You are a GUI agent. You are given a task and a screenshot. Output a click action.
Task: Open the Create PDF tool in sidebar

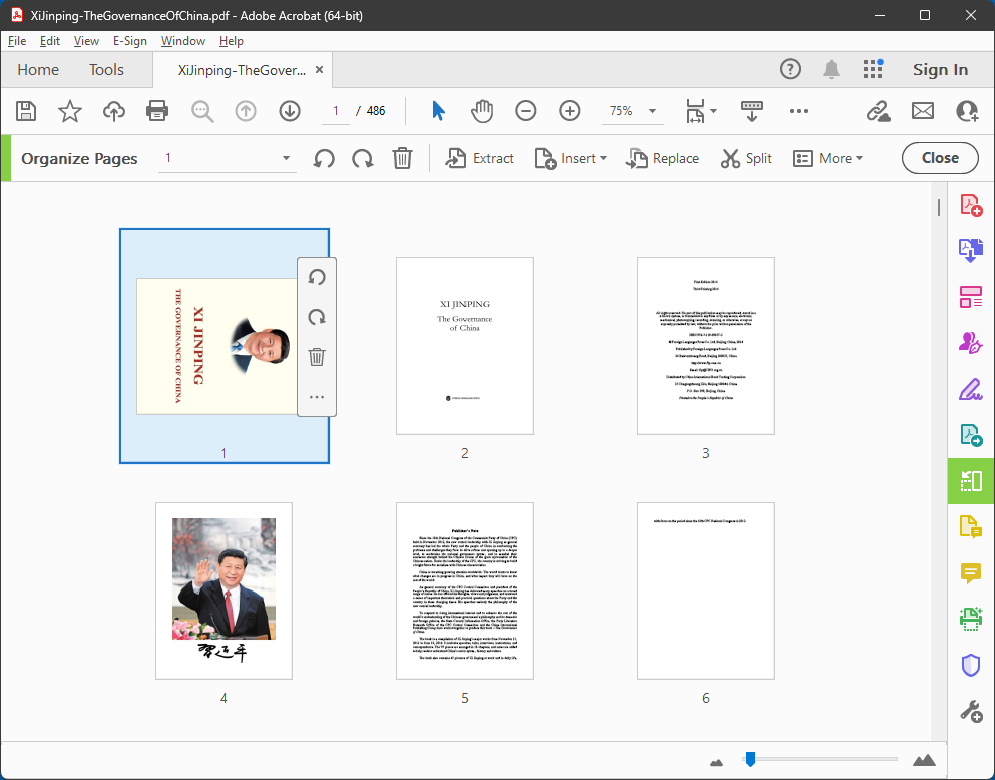click(x=971, y=205)
